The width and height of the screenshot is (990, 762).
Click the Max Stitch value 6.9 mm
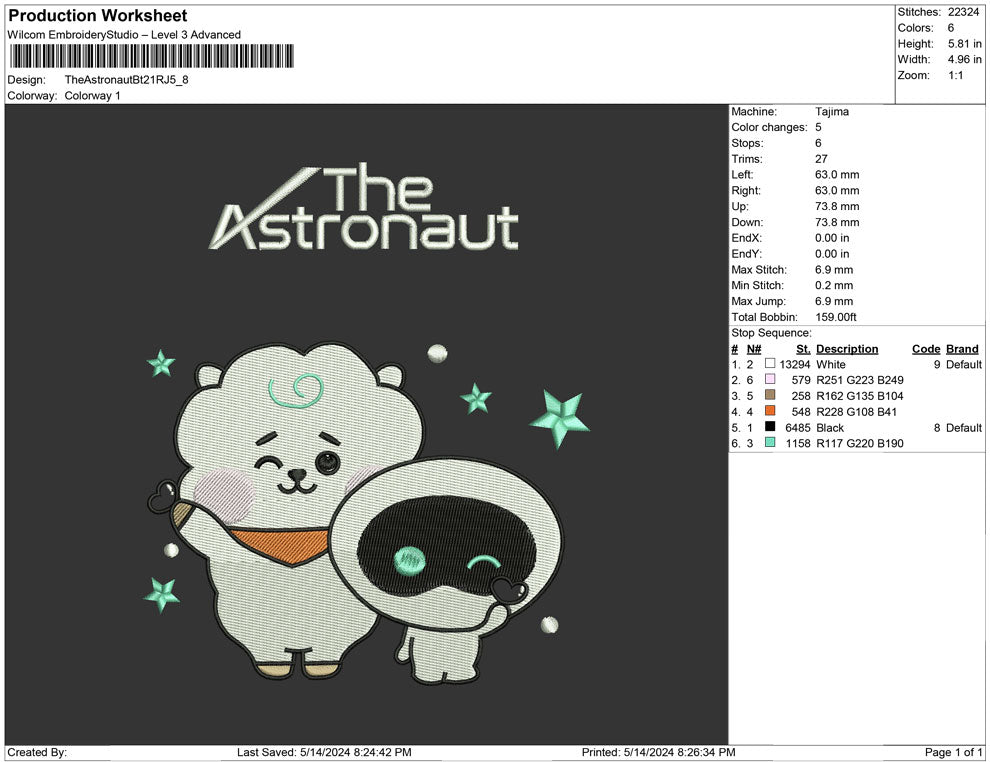tap(833, 270)
